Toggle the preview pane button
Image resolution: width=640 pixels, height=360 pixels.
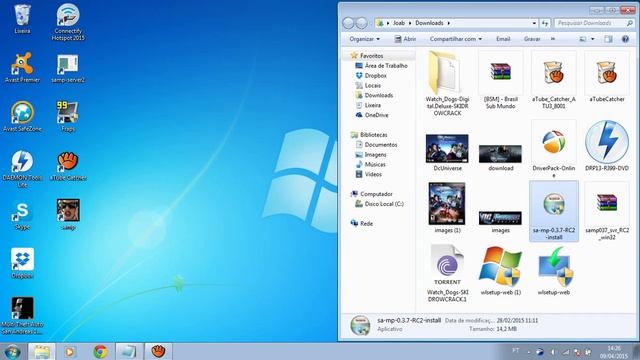608,39
